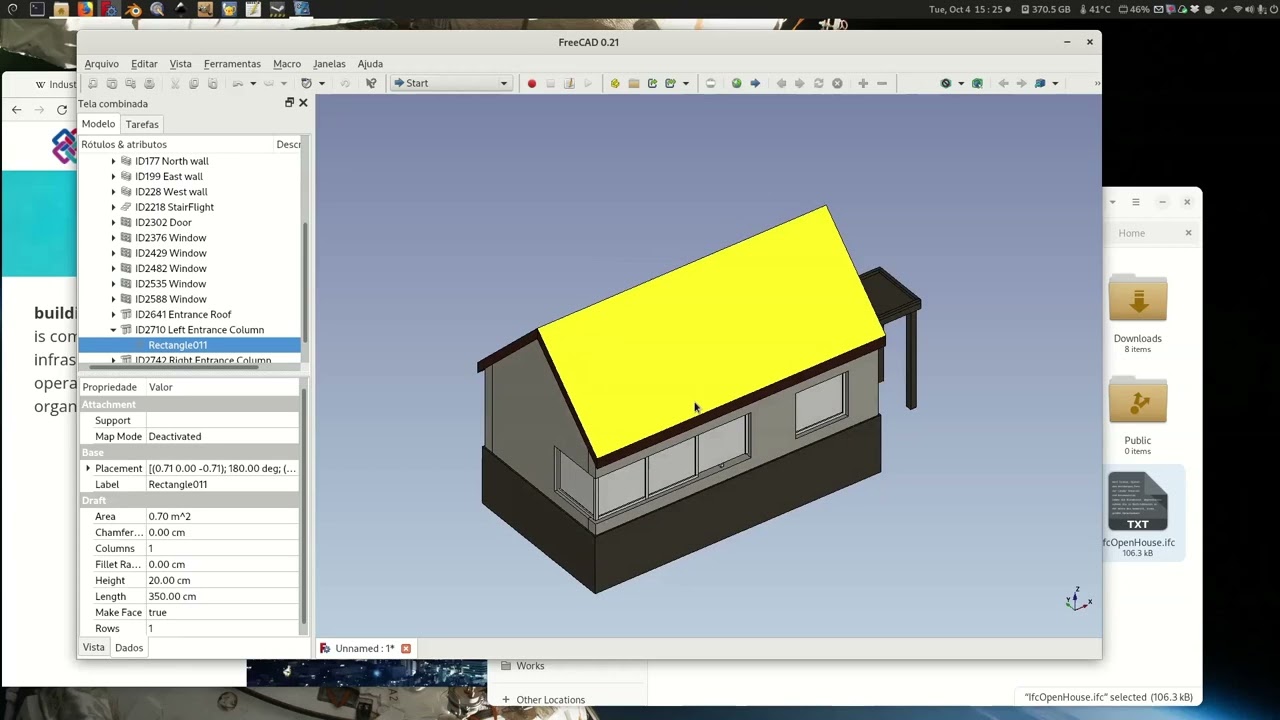Expand the Placement property row
This screenshot has width=1280, height=720.
[x=88, y=468]
